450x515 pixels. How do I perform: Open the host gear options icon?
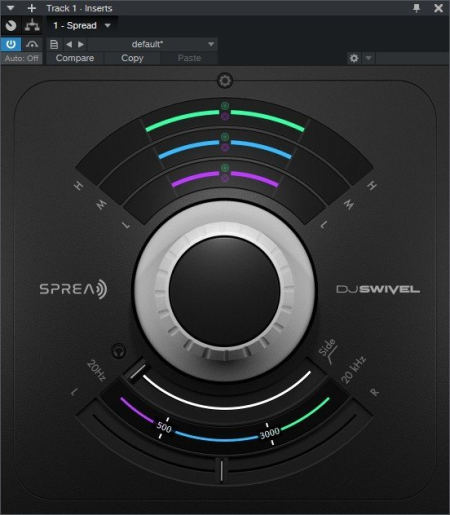pos(354,58)
